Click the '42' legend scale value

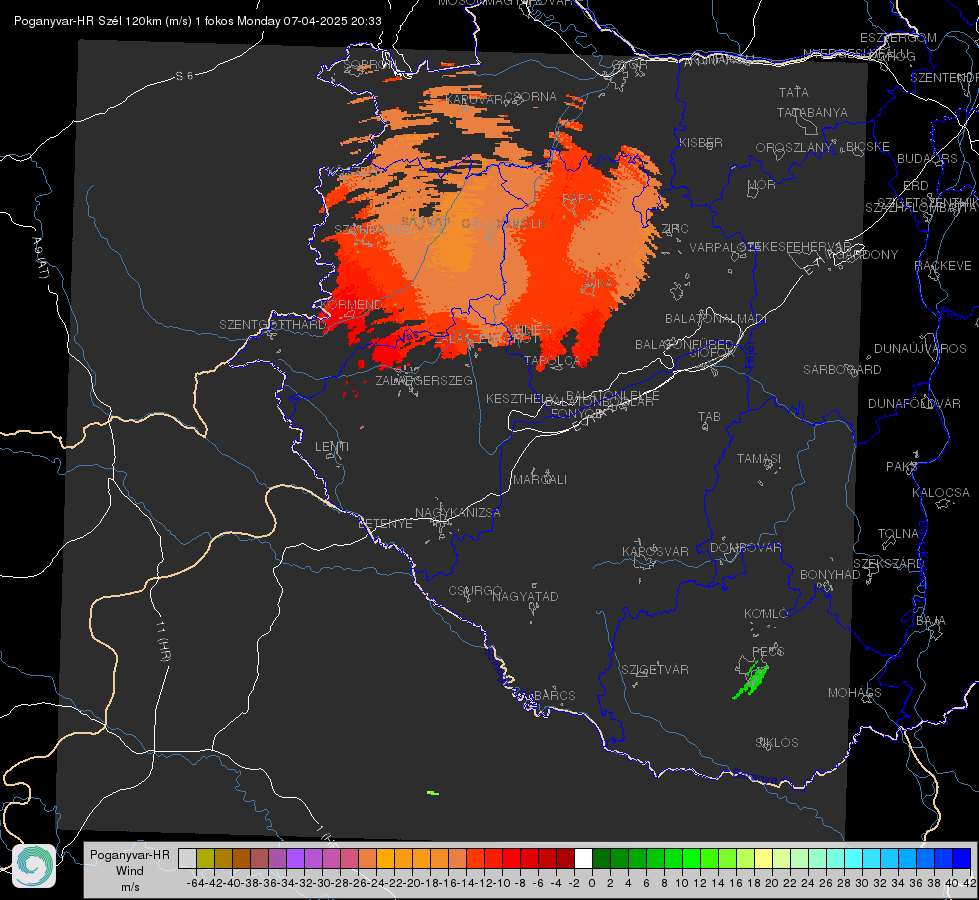pyautogui.click(x=969, y=883)
